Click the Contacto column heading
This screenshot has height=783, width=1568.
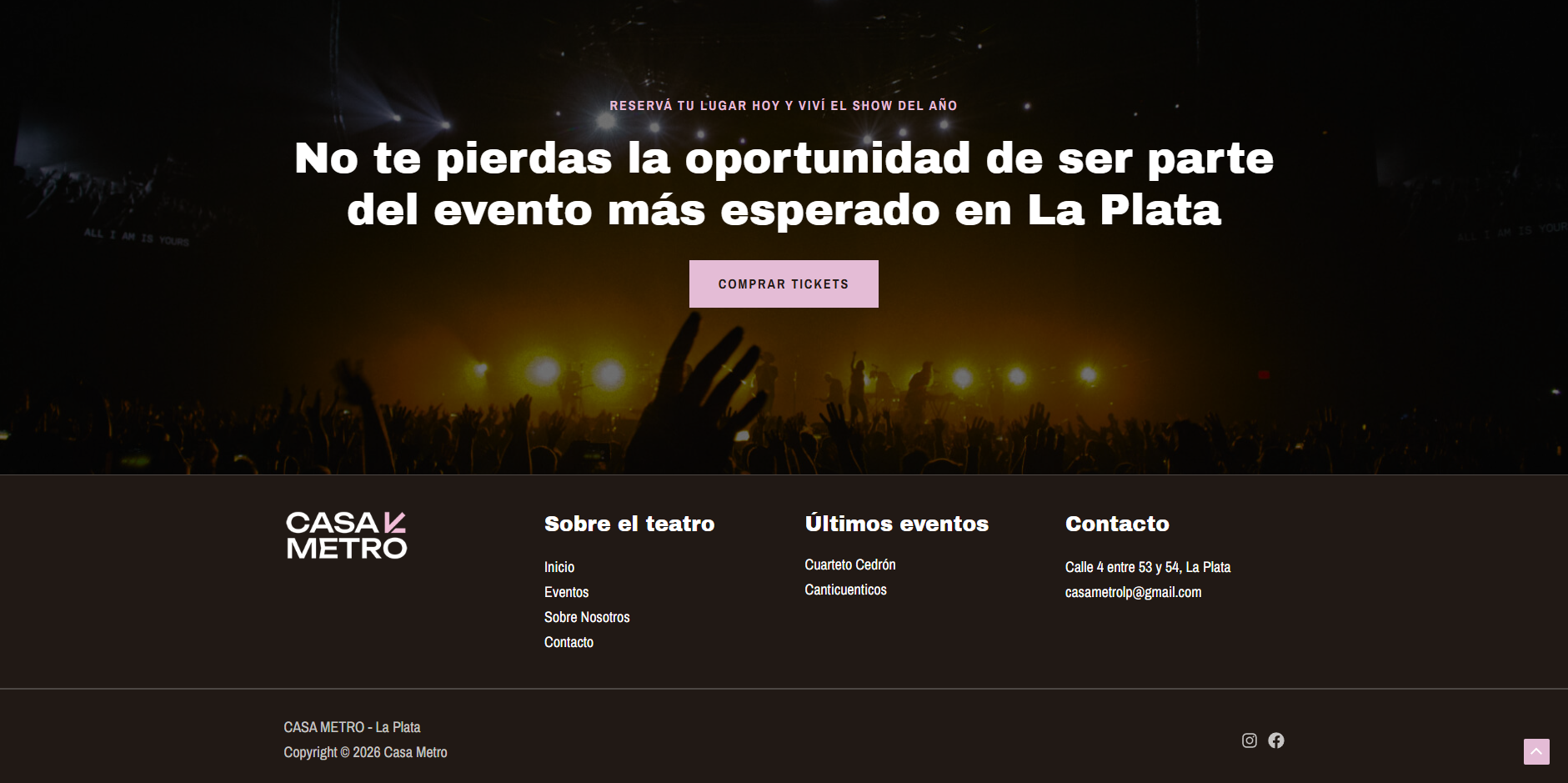tap(1117, 524)
